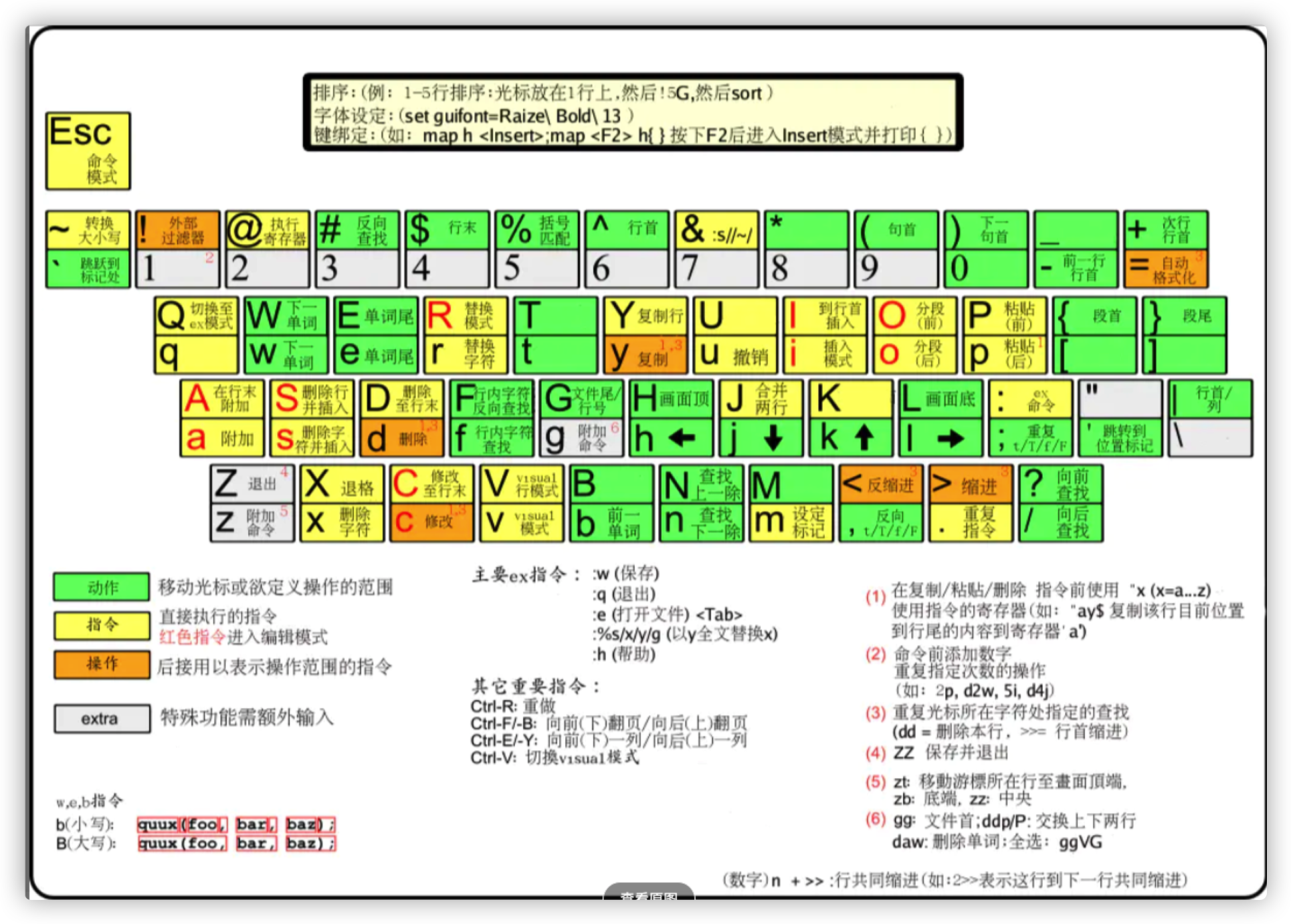
Task: Click the $ 行末 end-of-line key
Action: [x=447, y=229]
